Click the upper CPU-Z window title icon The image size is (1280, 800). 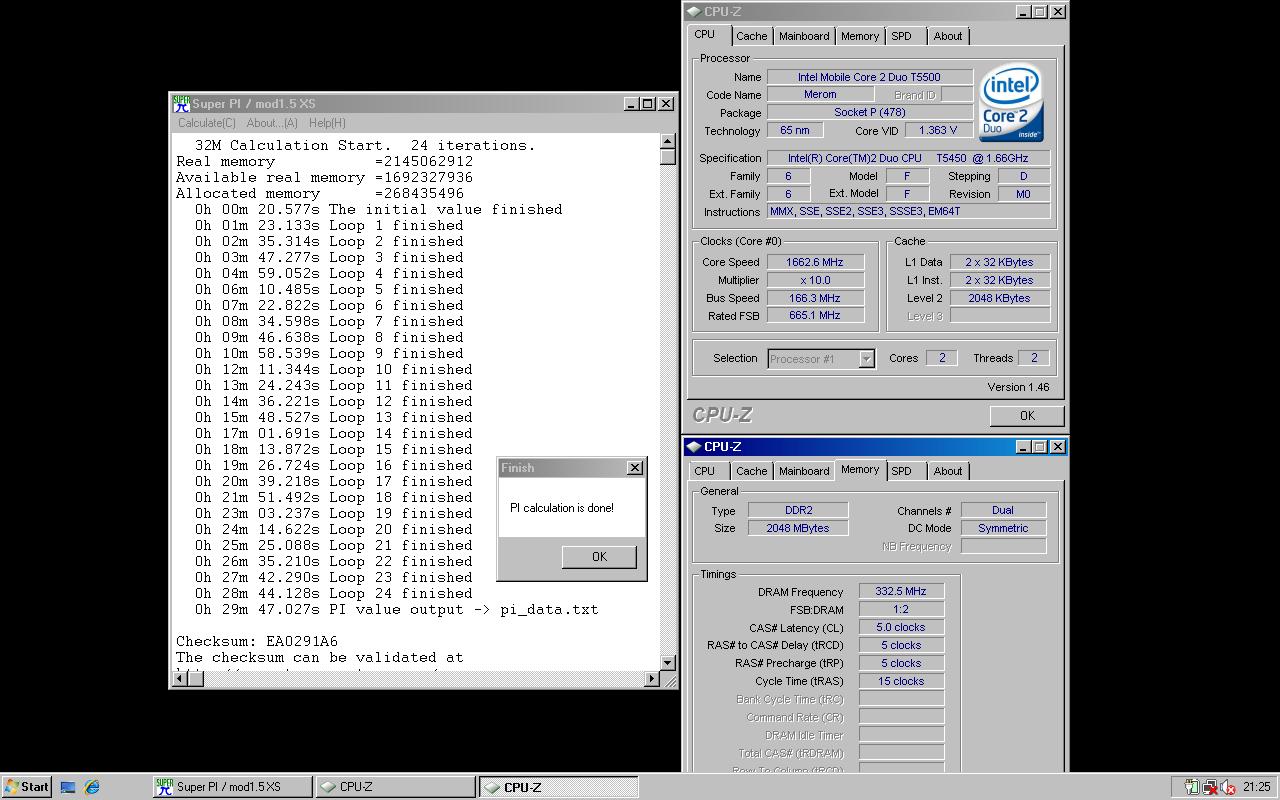(694, 12)
